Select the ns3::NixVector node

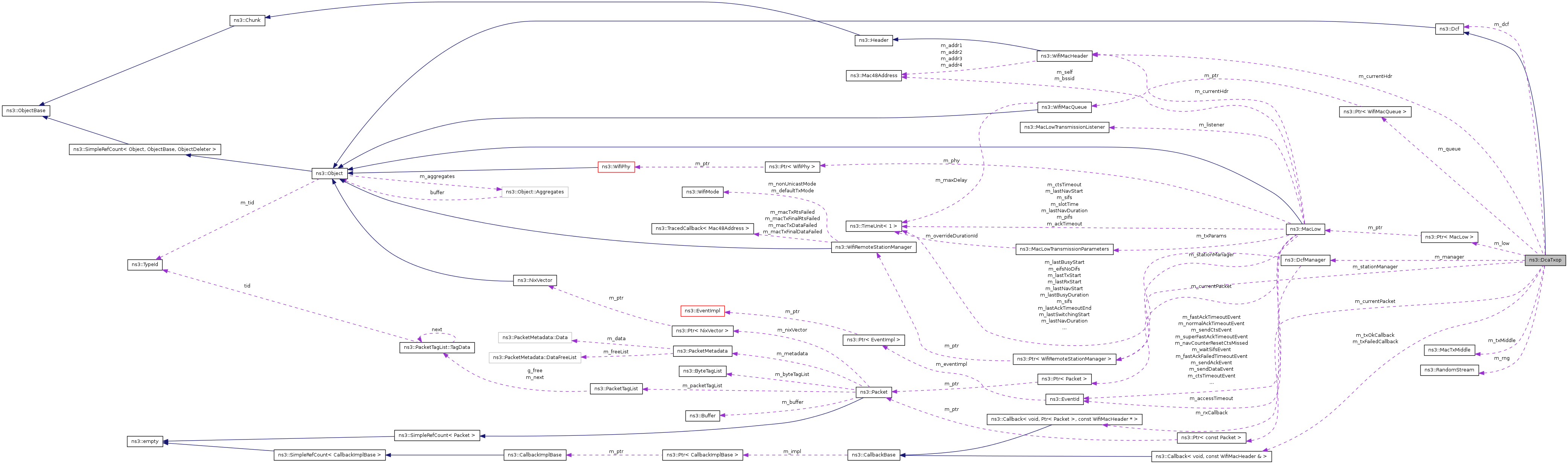tap(535, 280)
